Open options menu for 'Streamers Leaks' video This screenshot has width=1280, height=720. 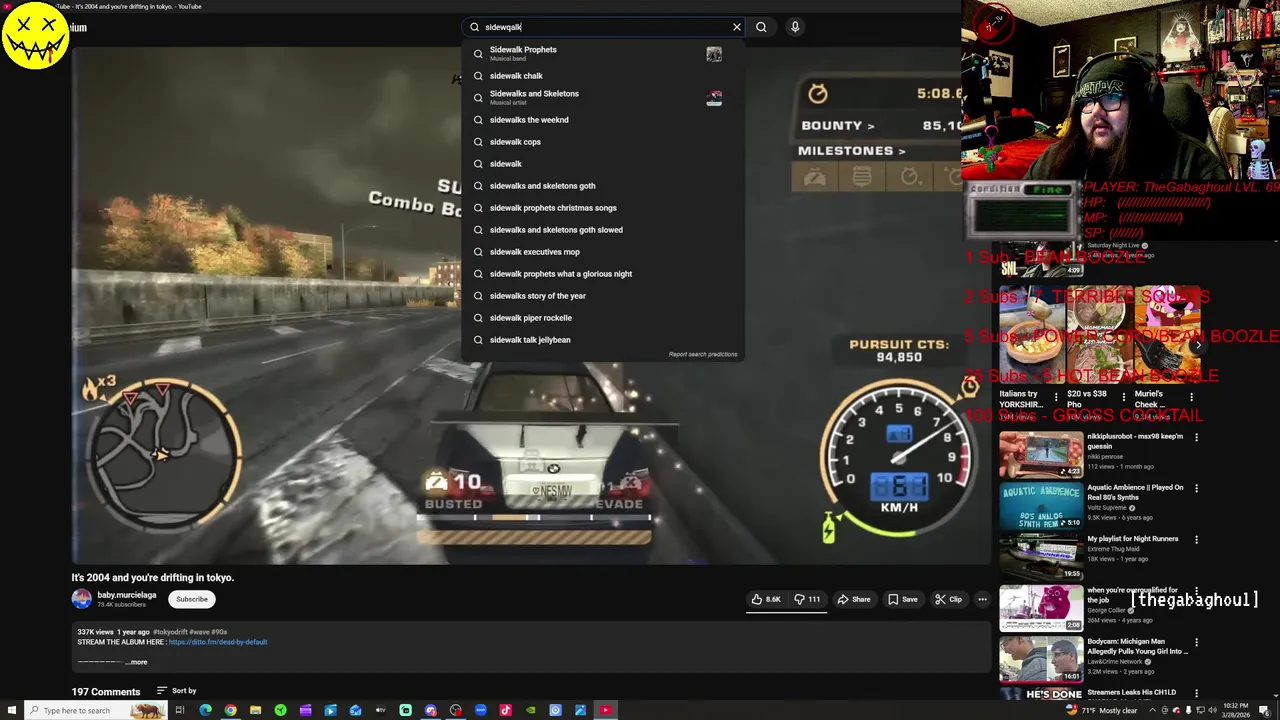click(x=1196, y=693)
